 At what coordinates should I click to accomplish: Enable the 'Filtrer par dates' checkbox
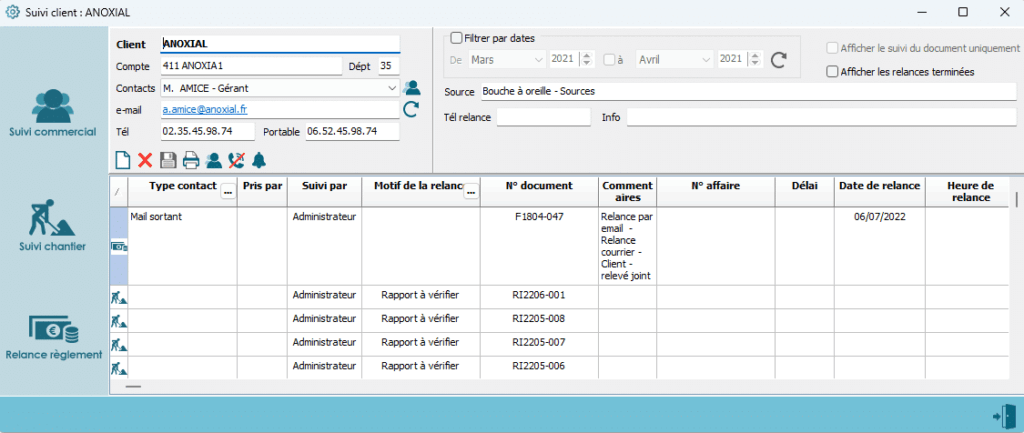tap(457, 38)
